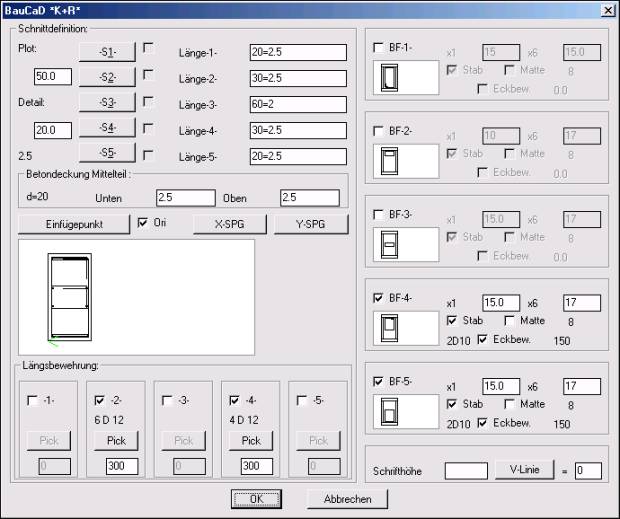This screenshot has height=519, width=620.
Task: Click the -S5- button
Action: click(x=107, y=153)
